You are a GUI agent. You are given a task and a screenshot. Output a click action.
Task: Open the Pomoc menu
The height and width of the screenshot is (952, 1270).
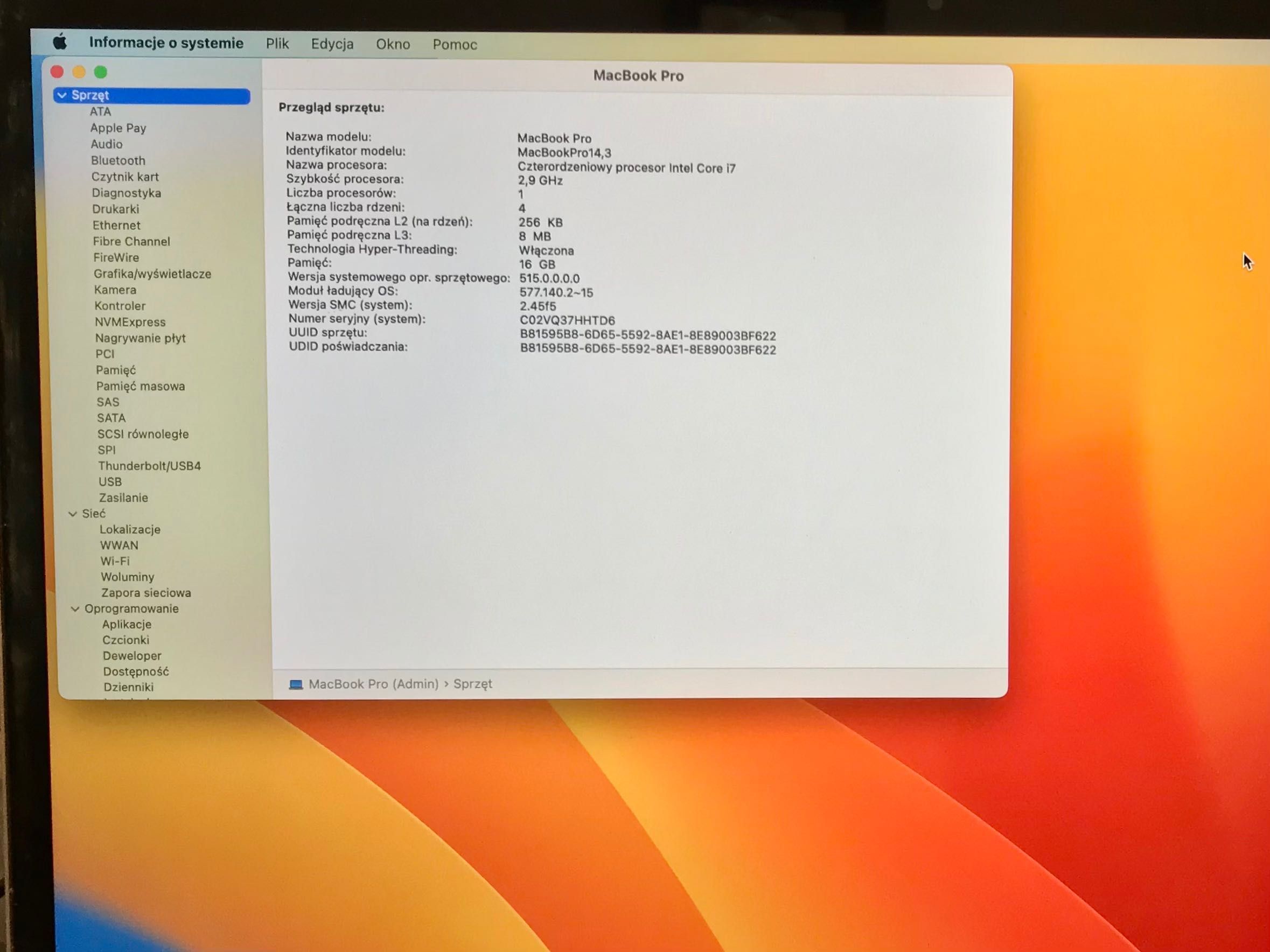tap(455, 45)
